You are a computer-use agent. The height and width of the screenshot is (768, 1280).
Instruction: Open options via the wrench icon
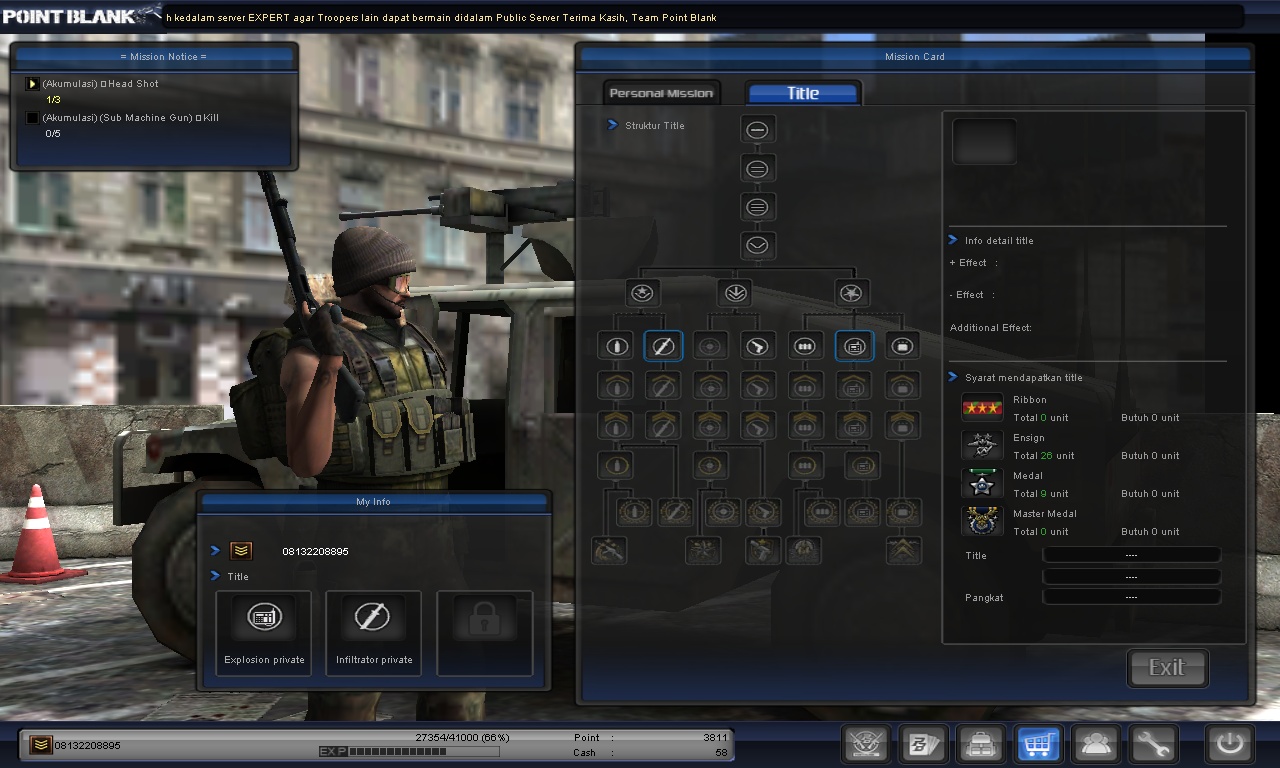(1154, 745)
